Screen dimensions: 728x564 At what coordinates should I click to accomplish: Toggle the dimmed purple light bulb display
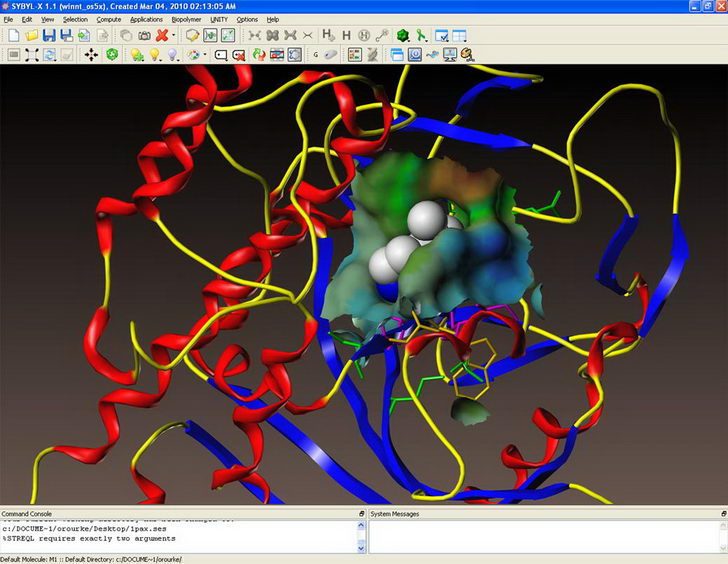pos(172,55)
